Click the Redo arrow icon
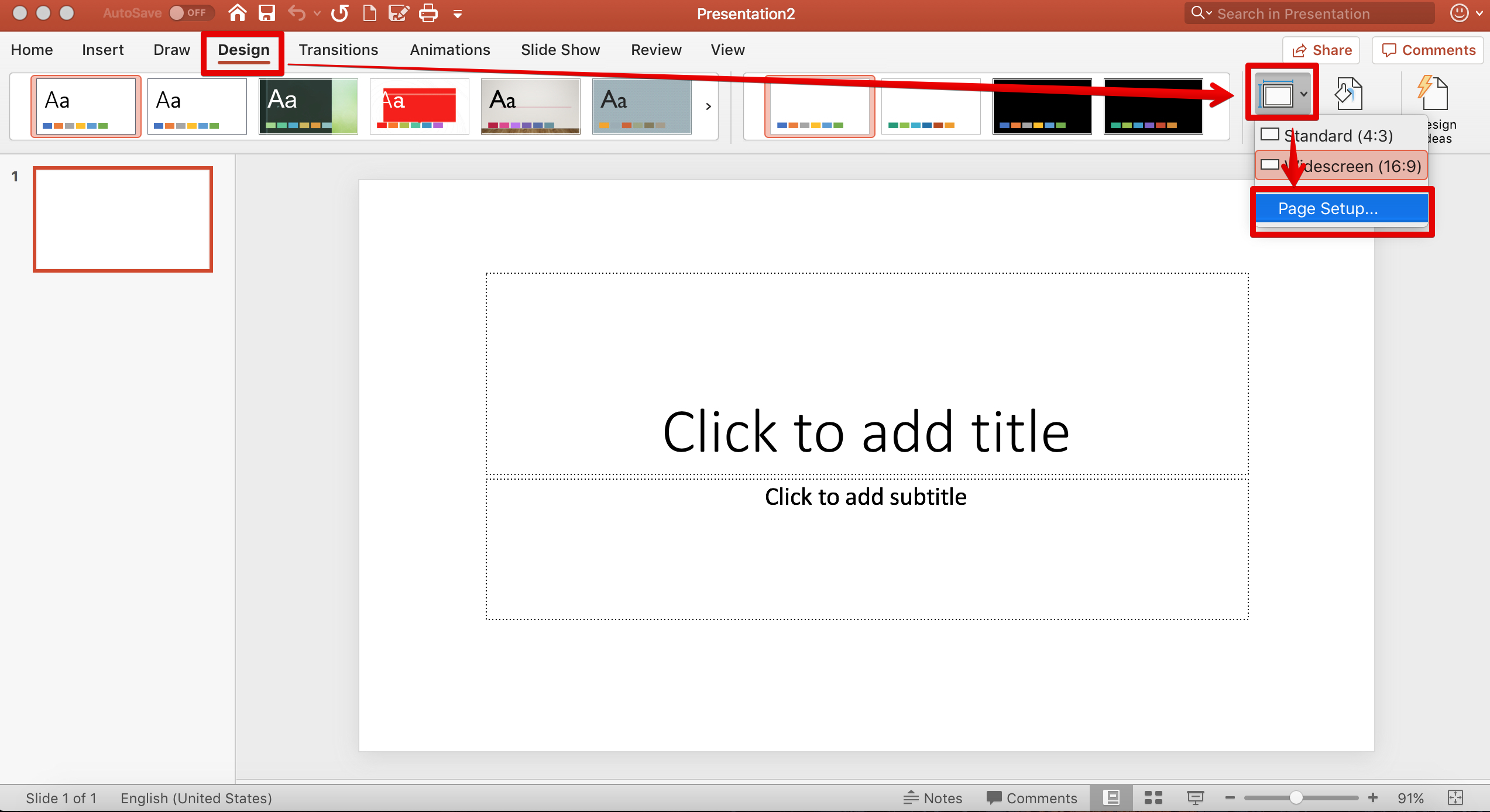 tap(340, 13)
